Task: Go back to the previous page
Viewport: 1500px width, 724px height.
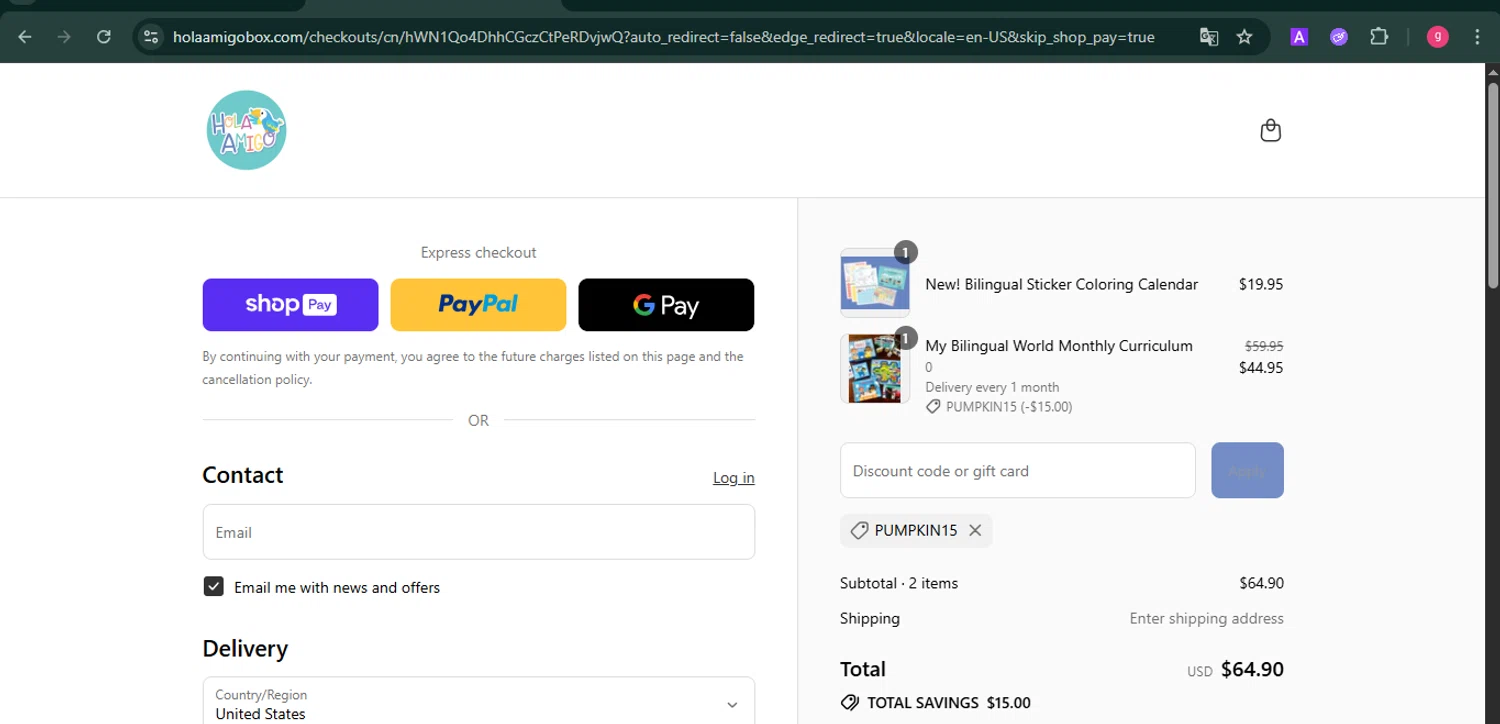Action: click(x=25, y=37)
